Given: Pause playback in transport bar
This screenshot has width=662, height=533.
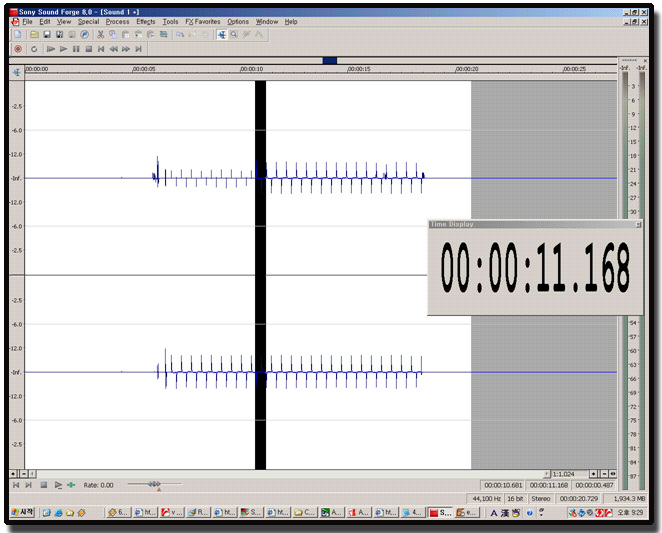Looking at the screenshot, I should click(76, 49).
